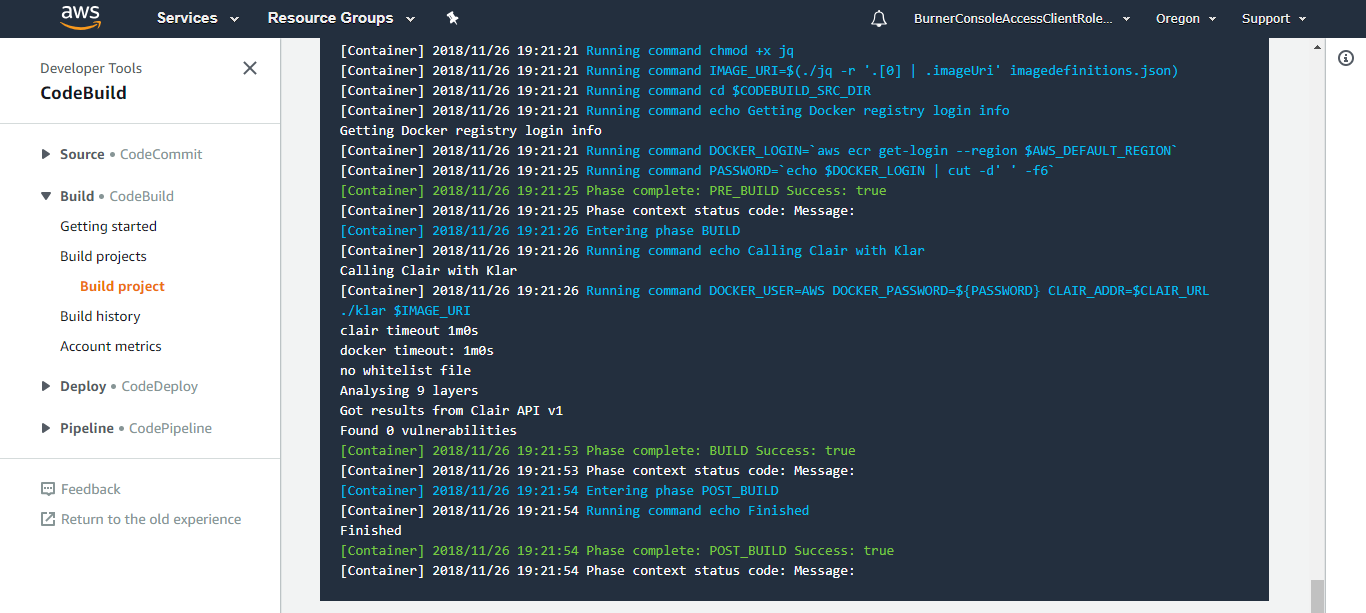Open the info panel icon
Screen dimensions: 1366x613
(x=1346, y=58)
